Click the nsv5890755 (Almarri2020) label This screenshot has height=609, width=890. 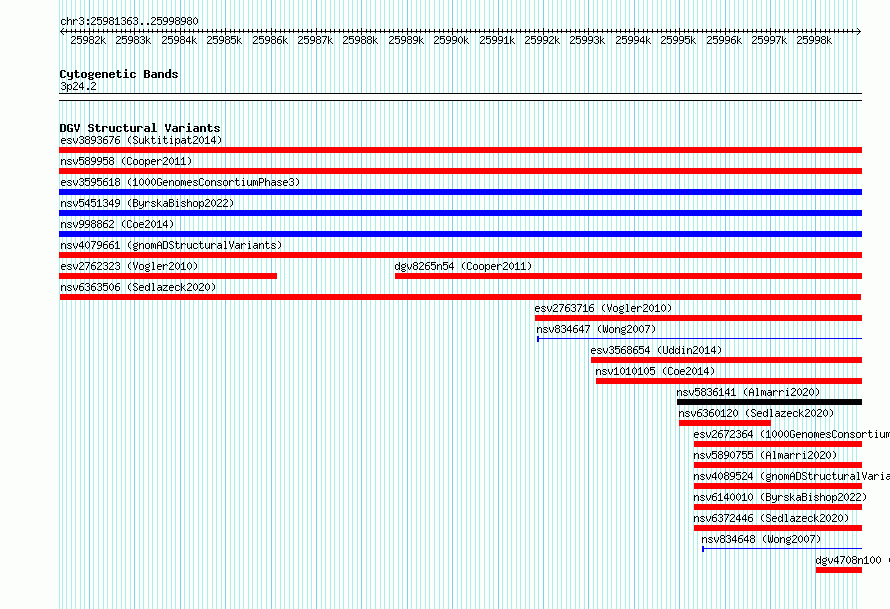(x=765, y=455)
